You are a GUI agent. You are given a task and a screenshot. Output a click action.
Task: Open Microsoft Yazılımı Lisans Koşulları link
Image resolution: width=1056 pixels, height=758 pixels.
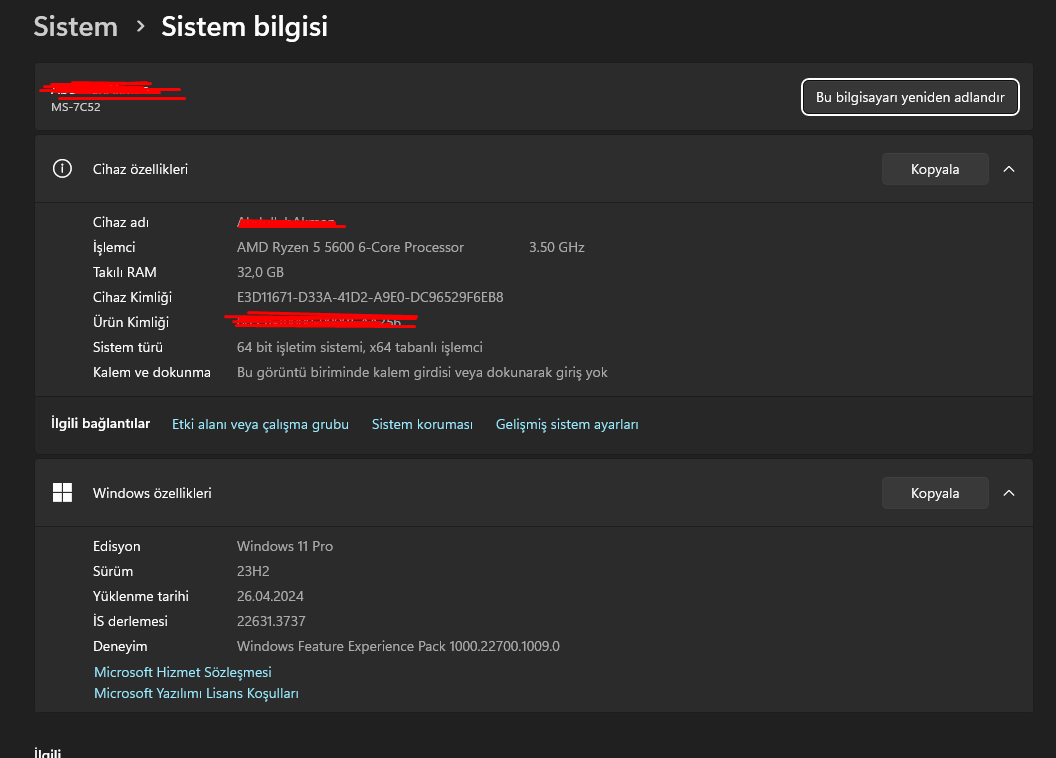pyautogui.click(x=196, y=693)
